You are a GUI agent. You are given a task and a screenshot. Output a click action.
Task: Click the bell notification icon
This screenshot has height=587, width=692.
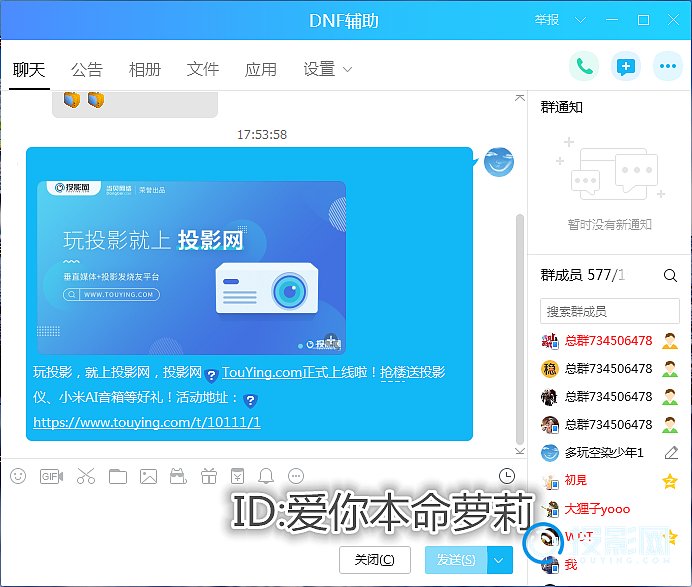pyautogui.click(x=266, y=476)
